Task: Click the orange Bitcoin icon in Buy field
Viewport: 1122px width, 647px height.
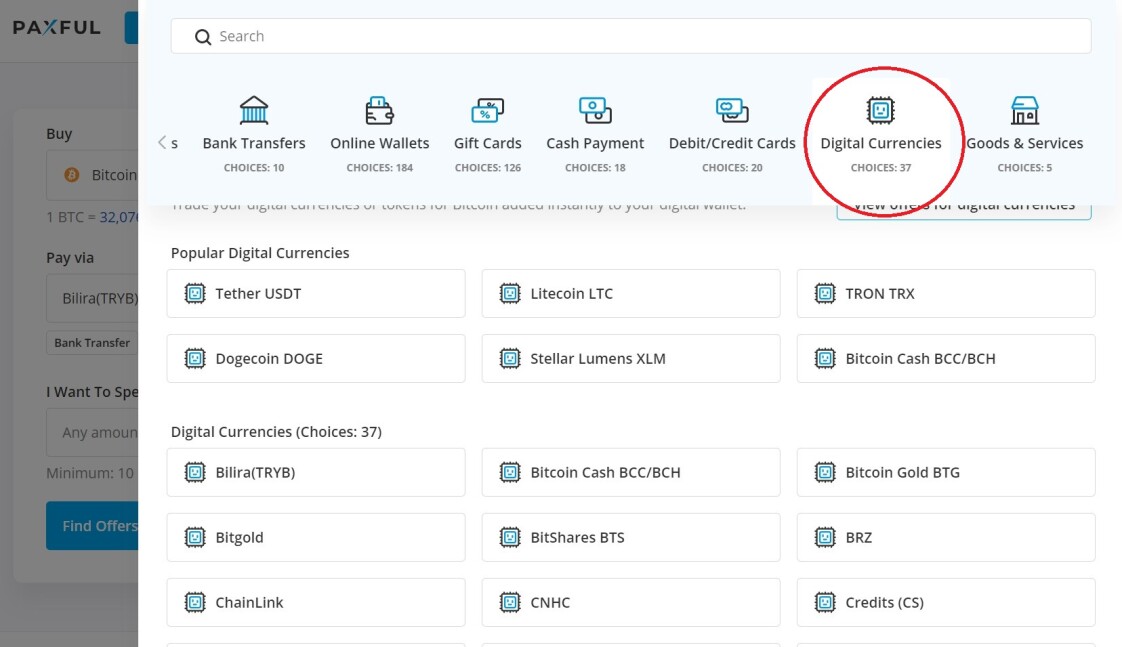Action: point(72,175)
